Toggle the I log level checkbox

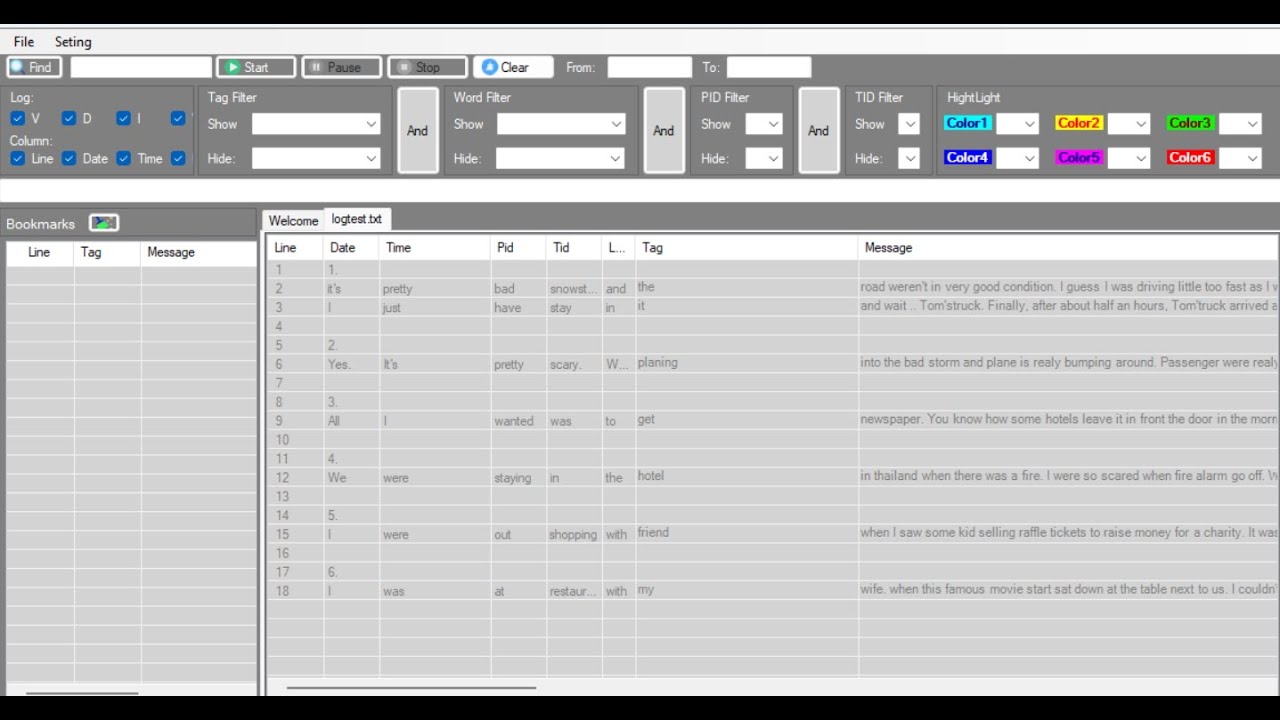point(123,118)
